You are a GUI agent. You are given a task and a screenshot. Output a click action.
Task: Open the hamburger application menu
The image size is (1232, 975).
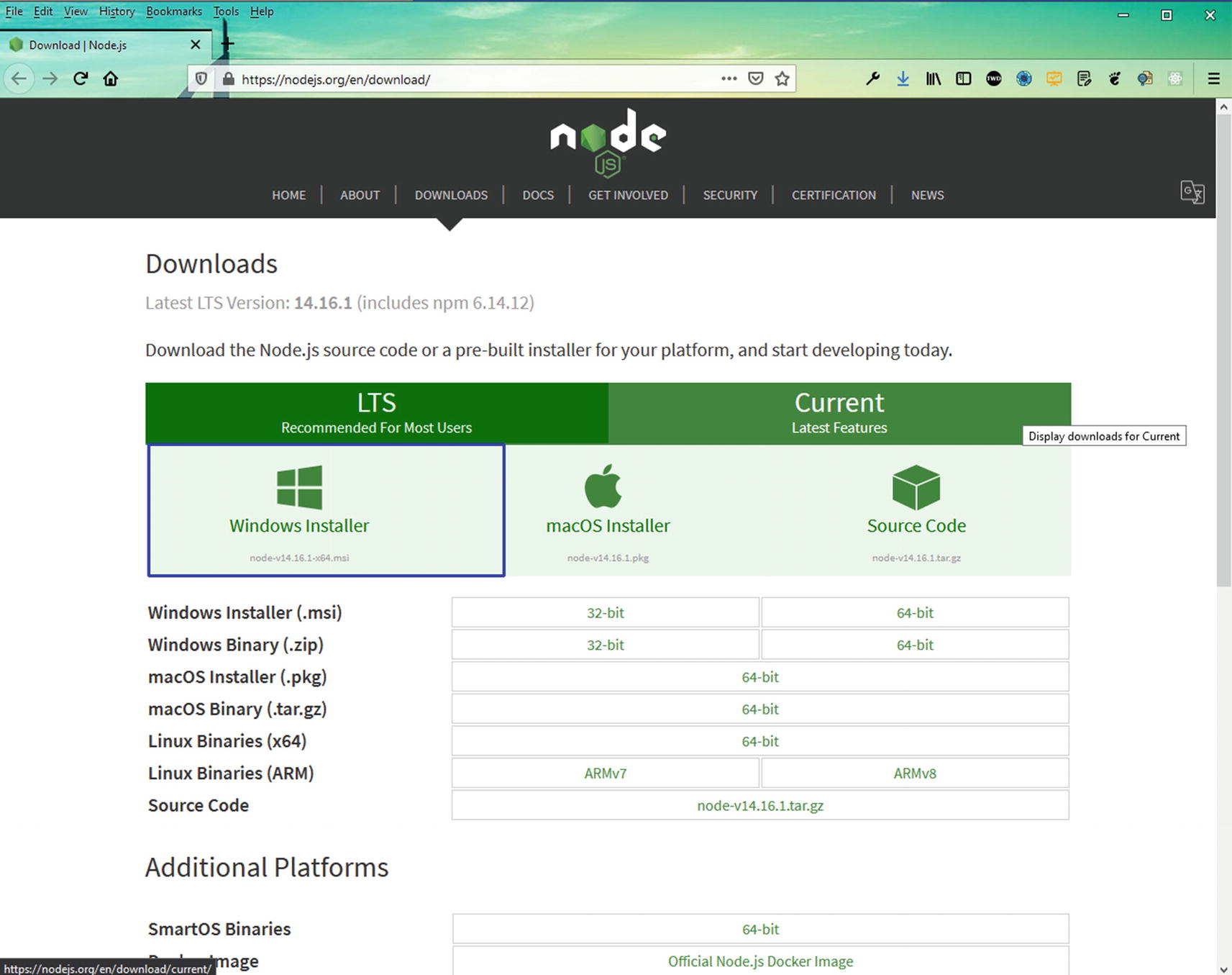[x=1213, y=79]
